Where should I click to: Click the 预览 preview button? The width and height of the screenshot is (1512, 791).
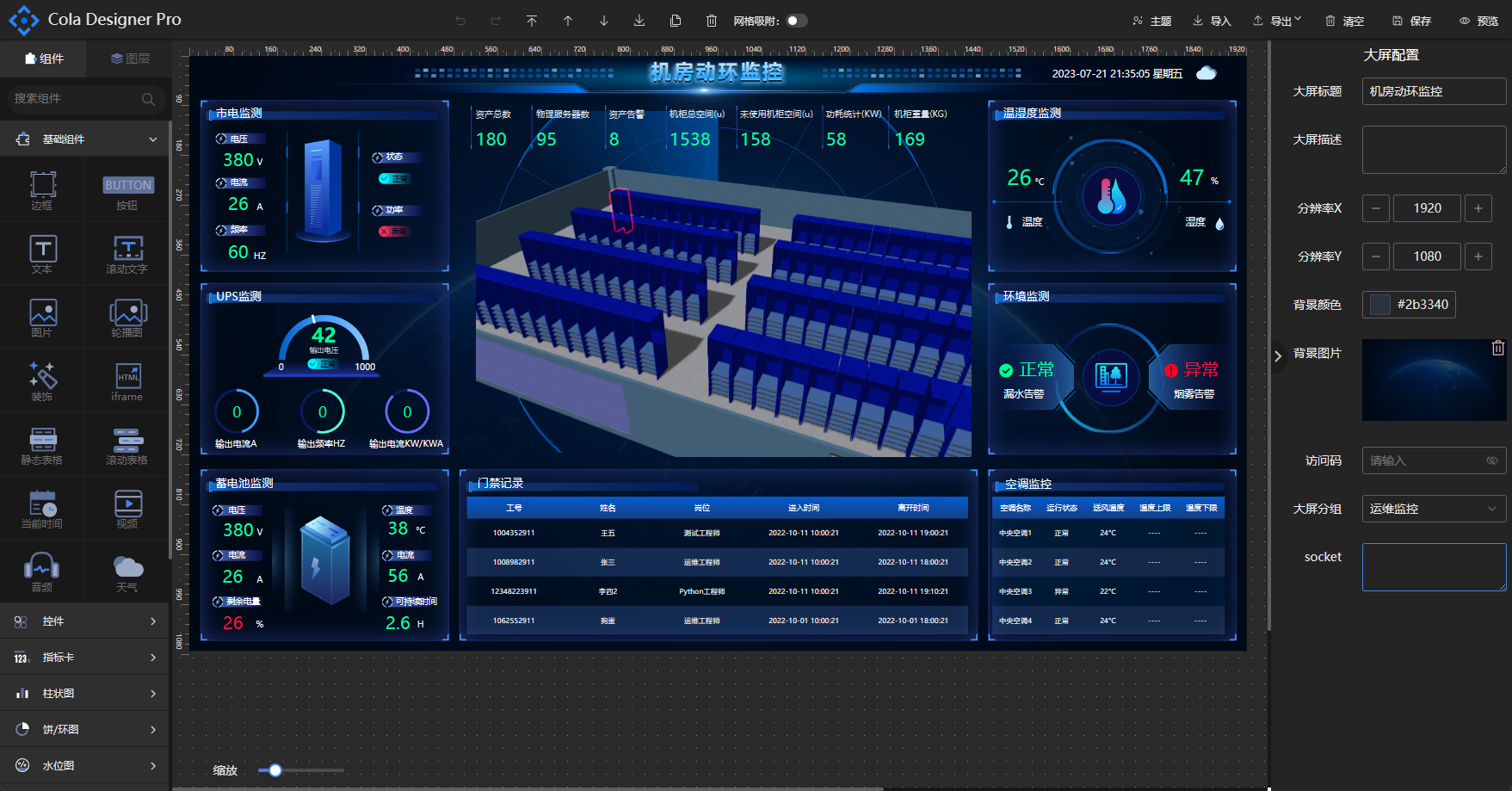1479,21
